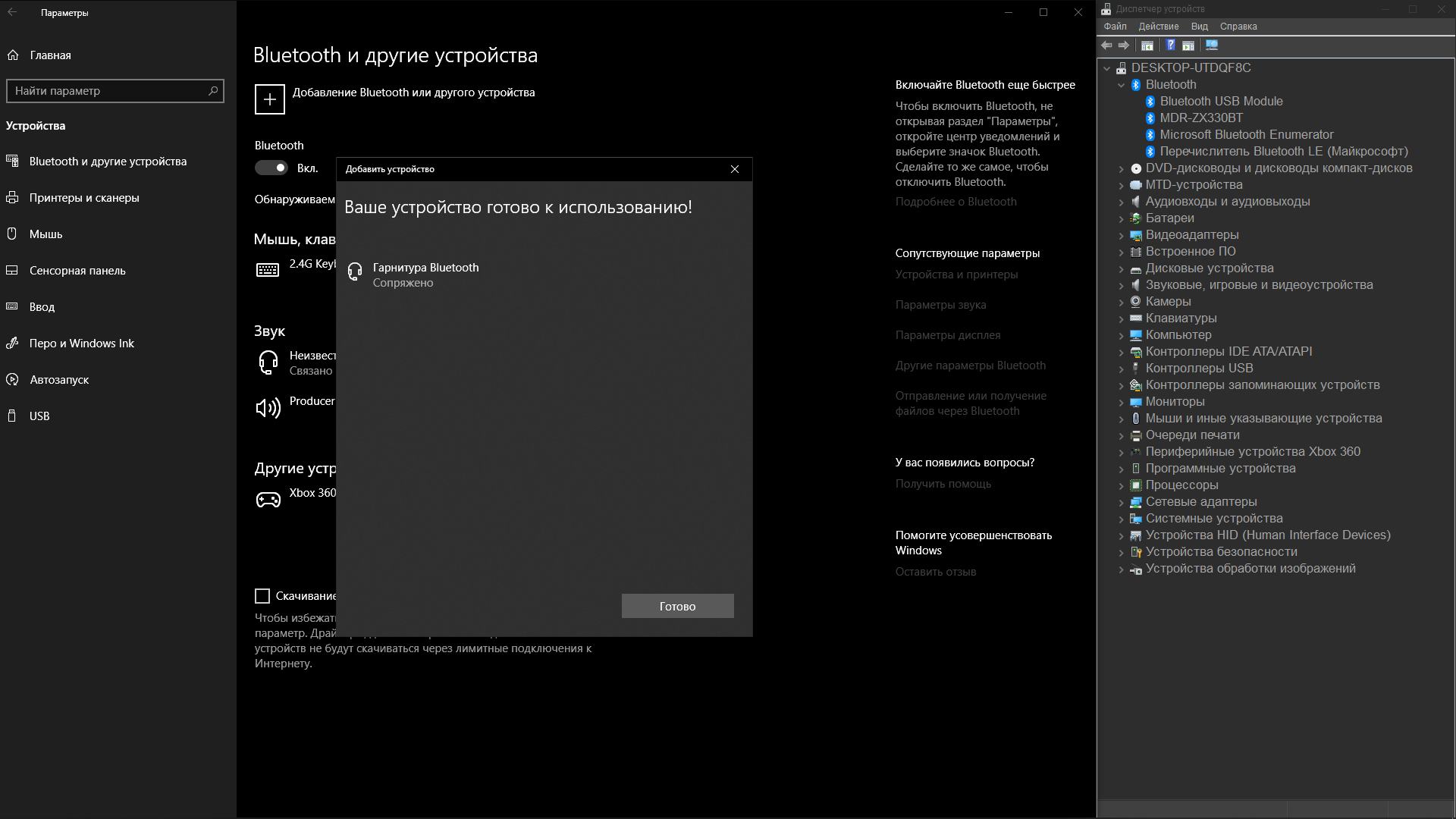Click the Xbox 360 controller icon
1456x819 pixels.
tap(268, 500)
